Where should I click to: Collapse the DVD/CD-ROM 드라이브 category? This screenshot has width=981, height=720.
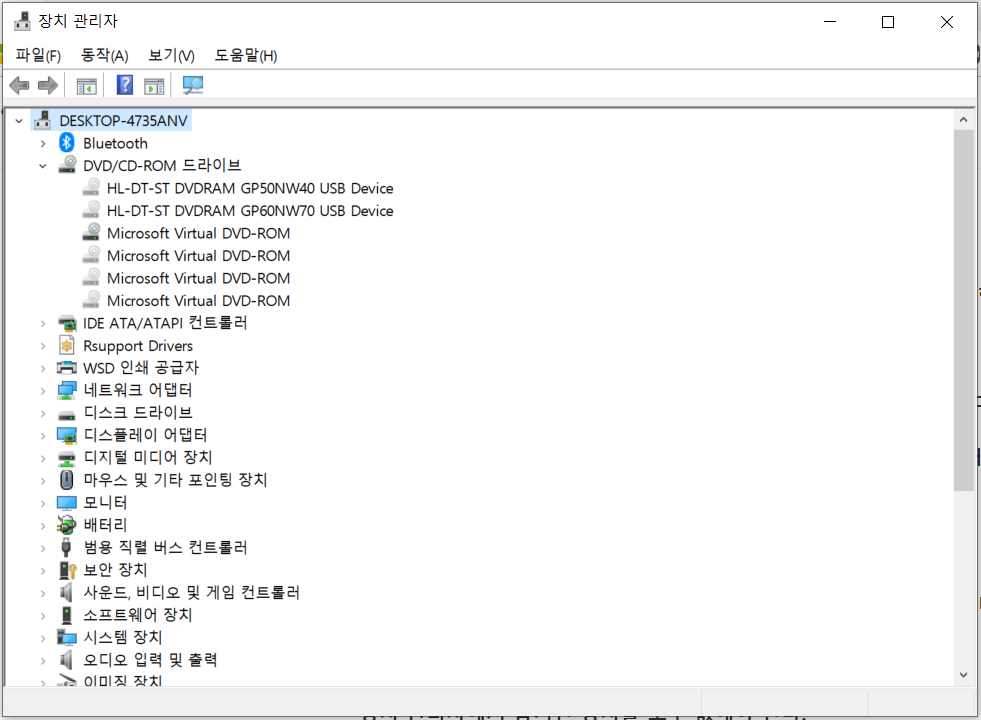[x=43, y=166]
